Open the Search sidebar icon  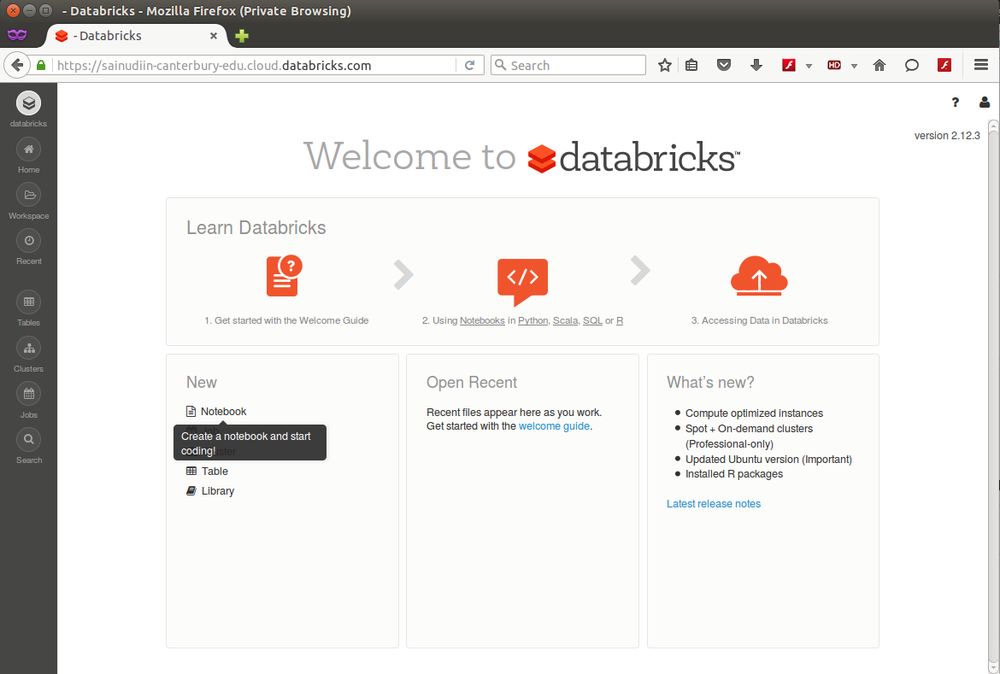29,440
